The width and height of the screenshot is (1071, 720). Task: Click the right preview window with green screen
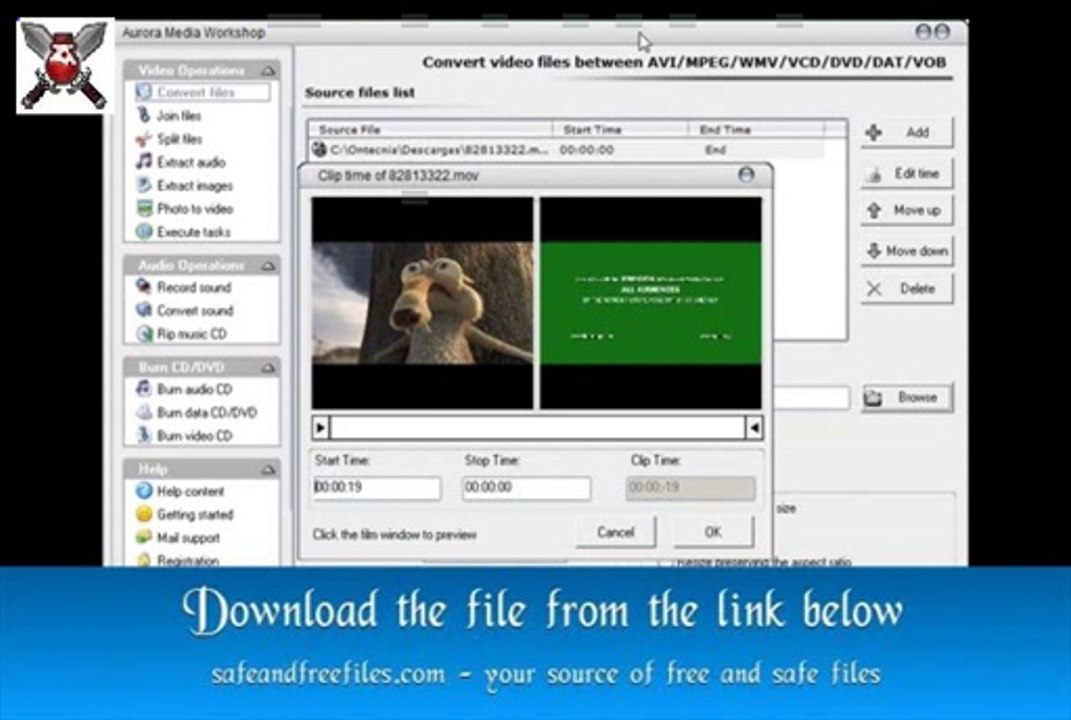[x=650, y=303]
